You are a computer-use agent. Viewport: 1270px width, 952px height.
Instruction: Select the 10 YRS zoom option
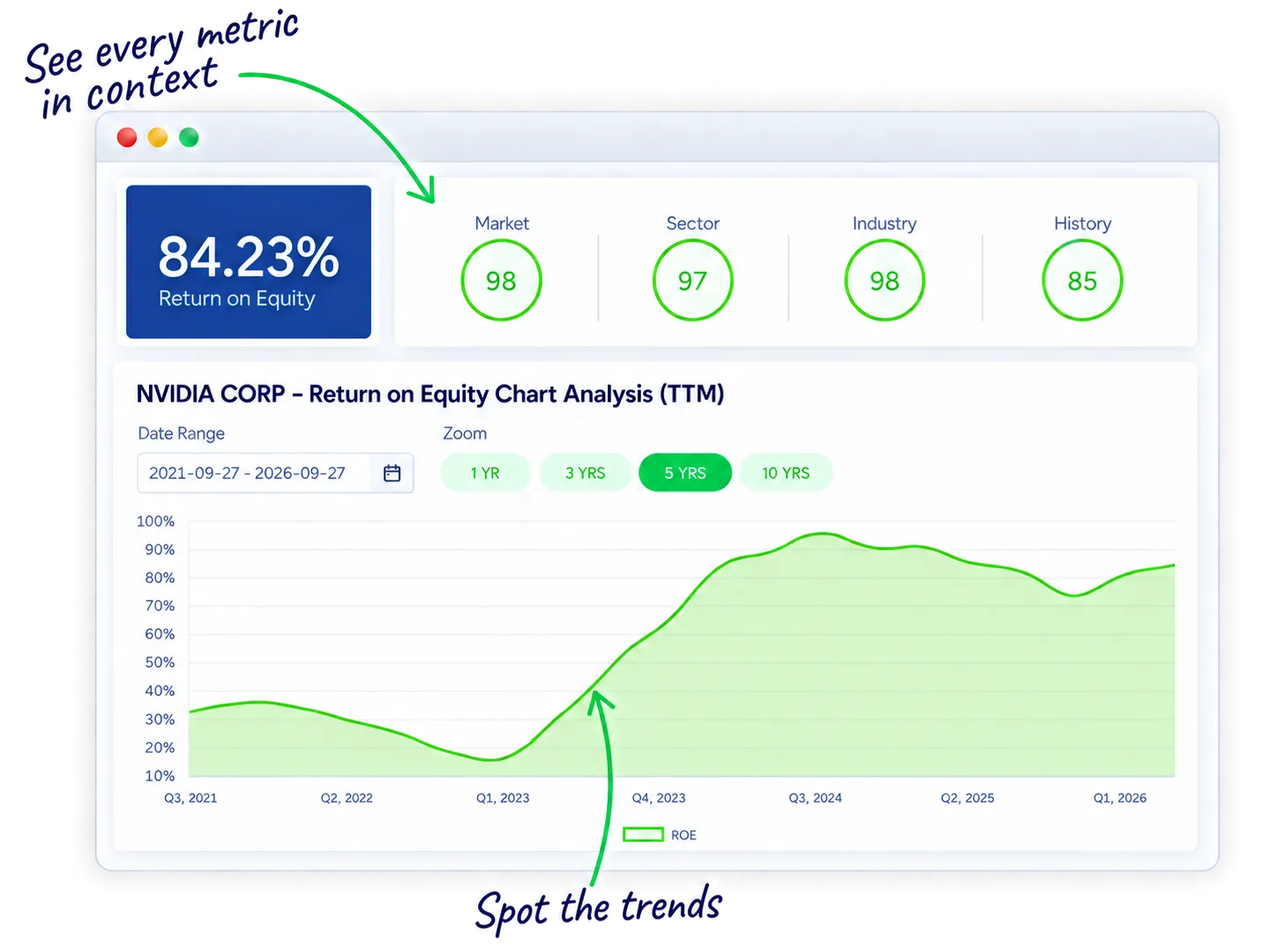click(786, 473)
